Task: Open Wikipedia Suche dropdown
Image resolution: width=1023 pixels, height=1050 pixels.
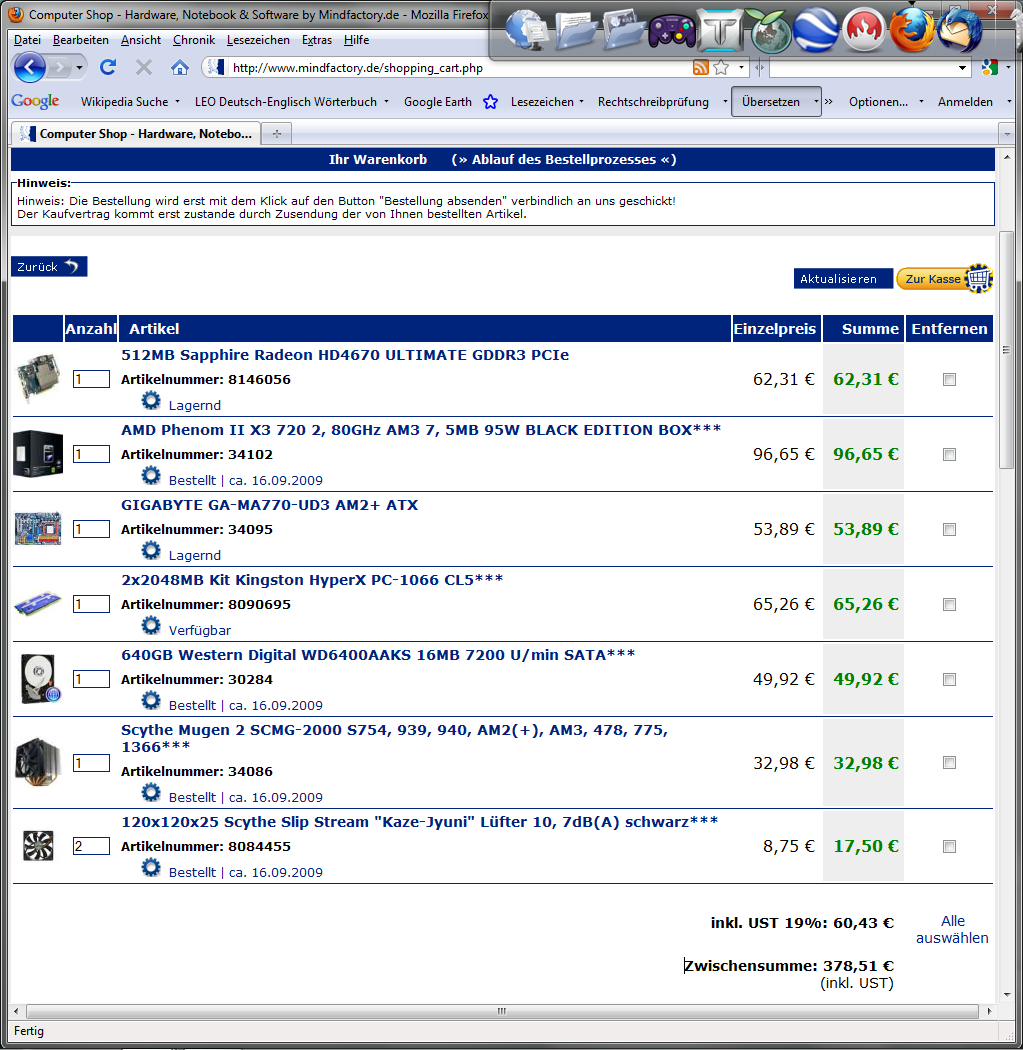Action: (177, 102)
